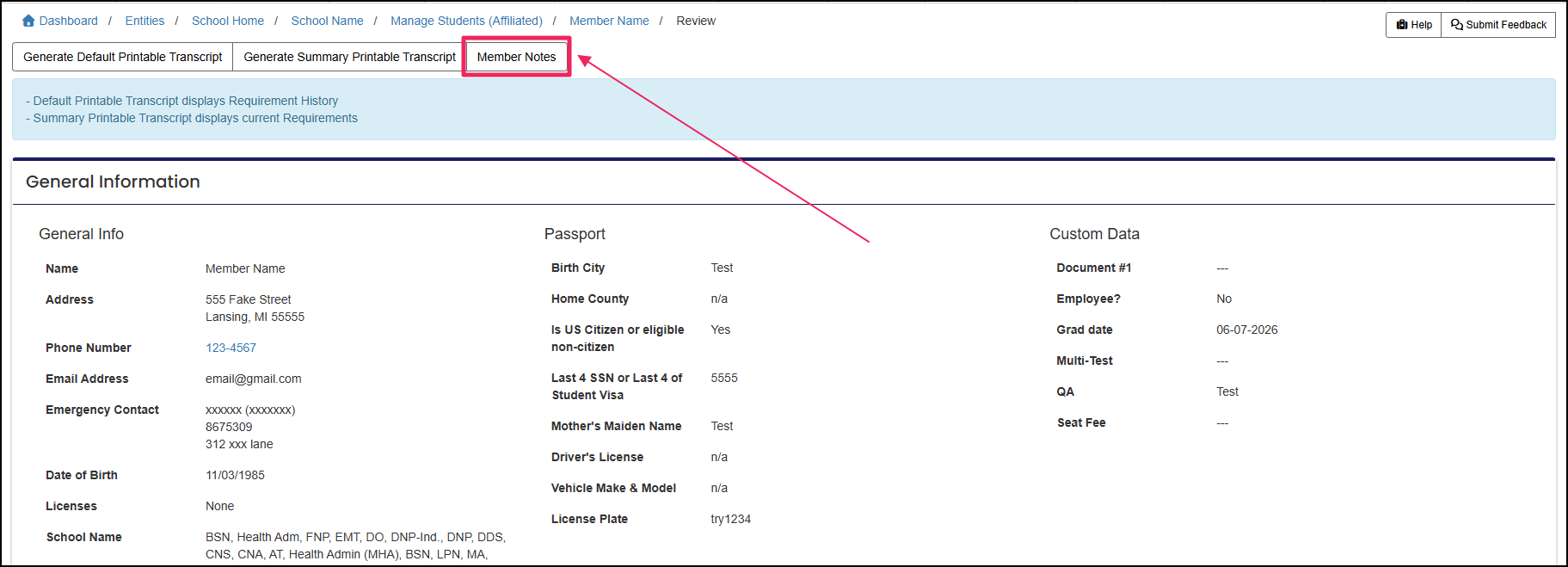Click the 555 Fake Street address
The height and width of the screenshot is (567, 1568).
click(248, 299)
